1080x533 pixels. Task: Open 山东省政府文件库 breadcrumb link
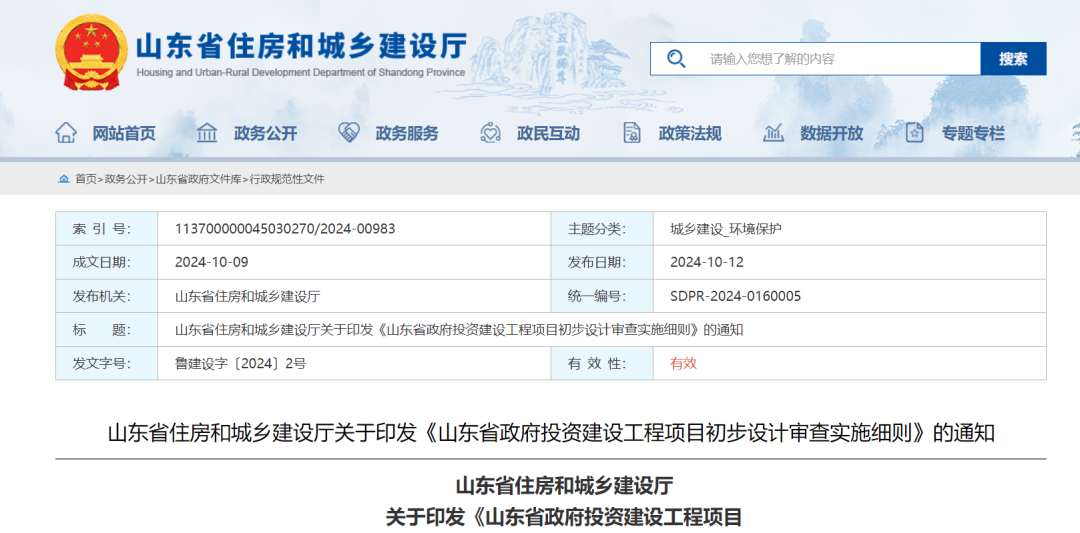tap(198, 179)
